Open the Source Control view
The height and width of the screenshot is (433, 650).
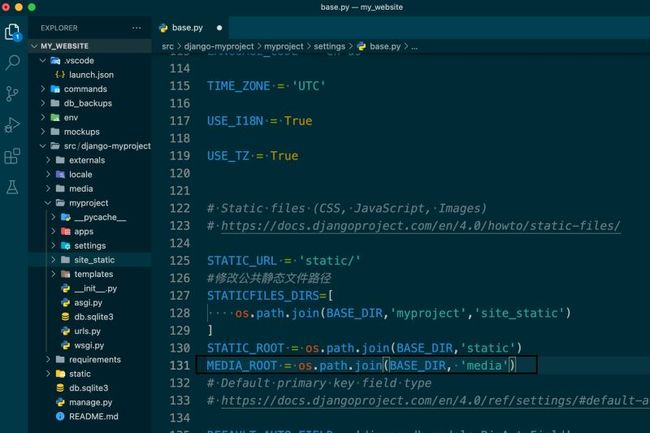coord(12,94)
